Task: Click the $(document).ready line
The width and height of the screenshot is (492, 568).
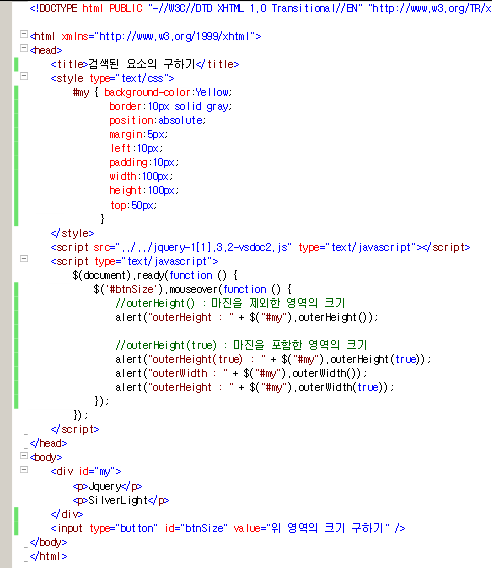Action: tap(155, 275)
